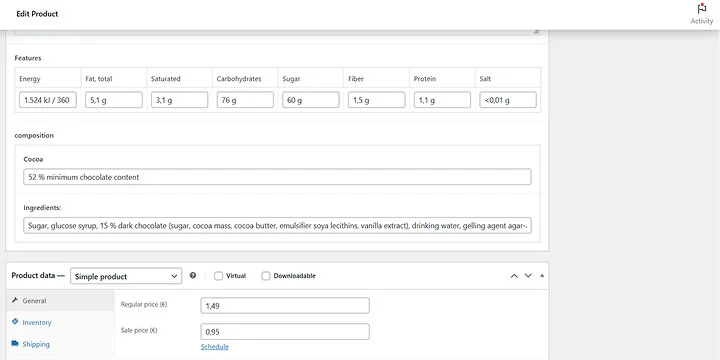Click the Carbohydrates field showing 76 g
This screenshot has height=360, width=720.
[x=245, y=100]
